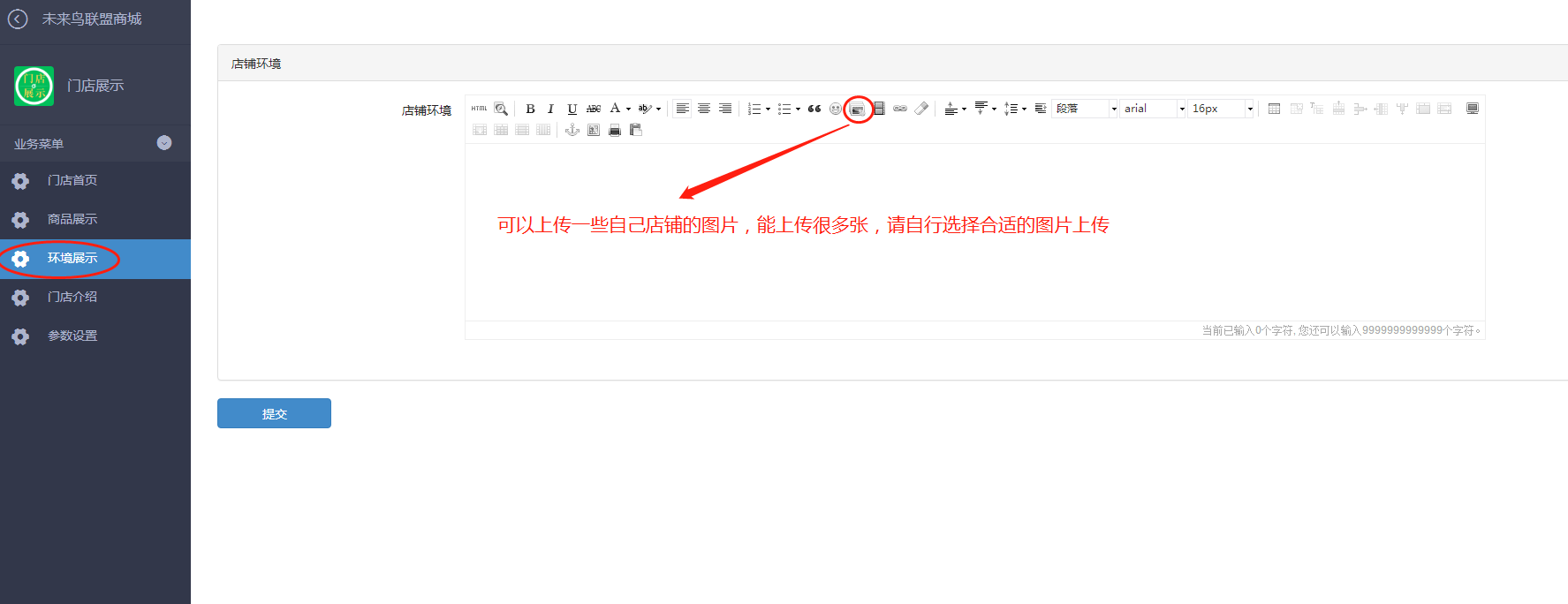Click the text background highlight icon
The width and height of the screenshot is (1568, 604).
point(645,109)
